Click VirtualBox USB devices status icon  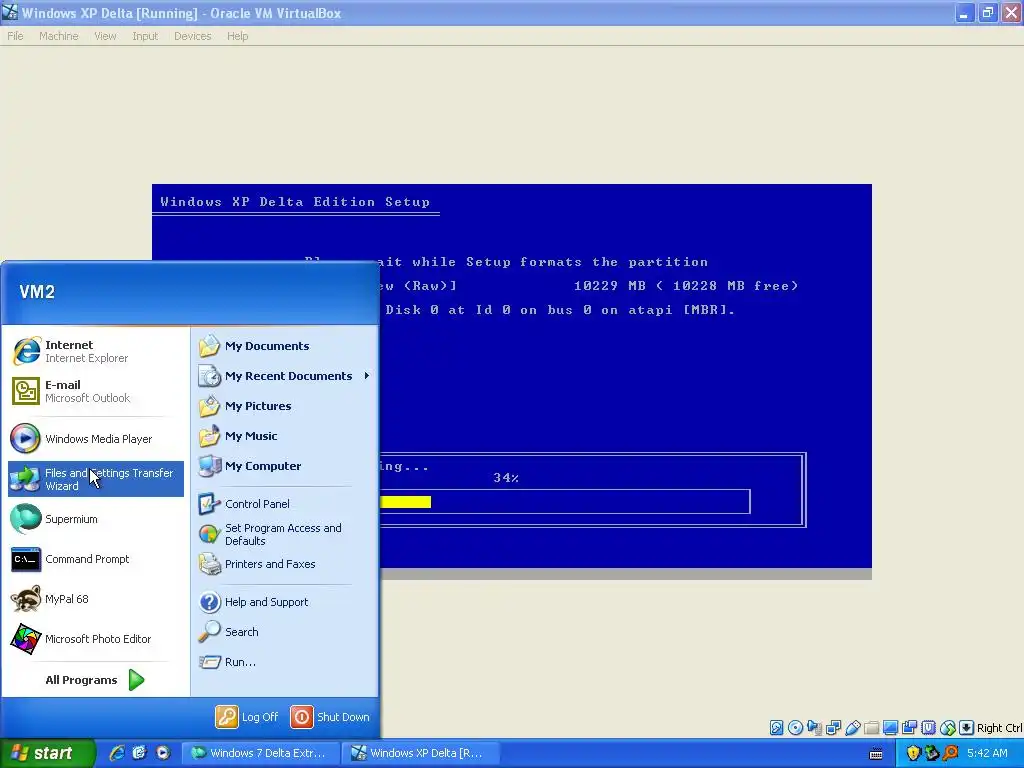[x=852, y=728]
